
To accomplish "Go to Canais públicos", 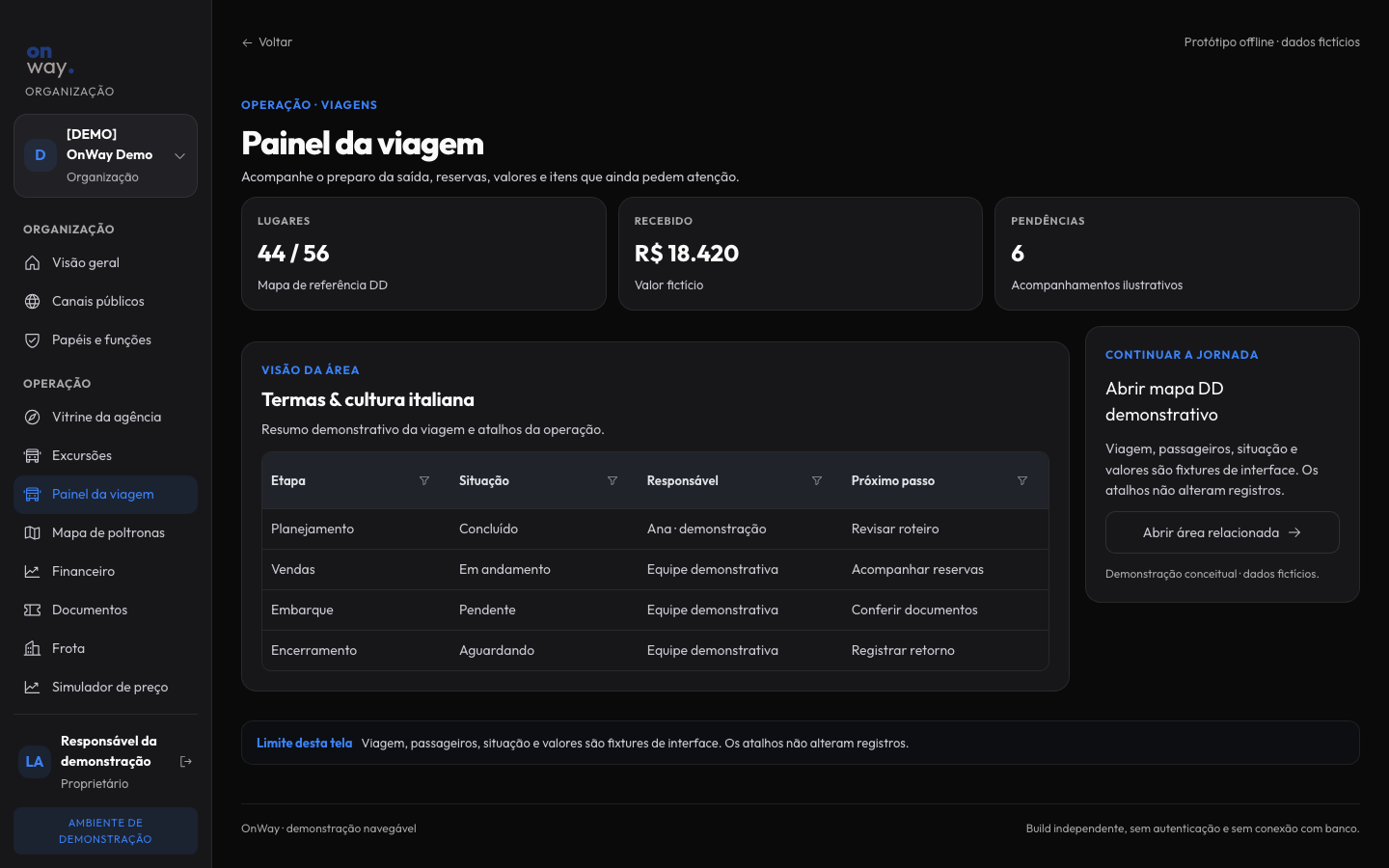I will pyautogui.click(x=105, y=301).
